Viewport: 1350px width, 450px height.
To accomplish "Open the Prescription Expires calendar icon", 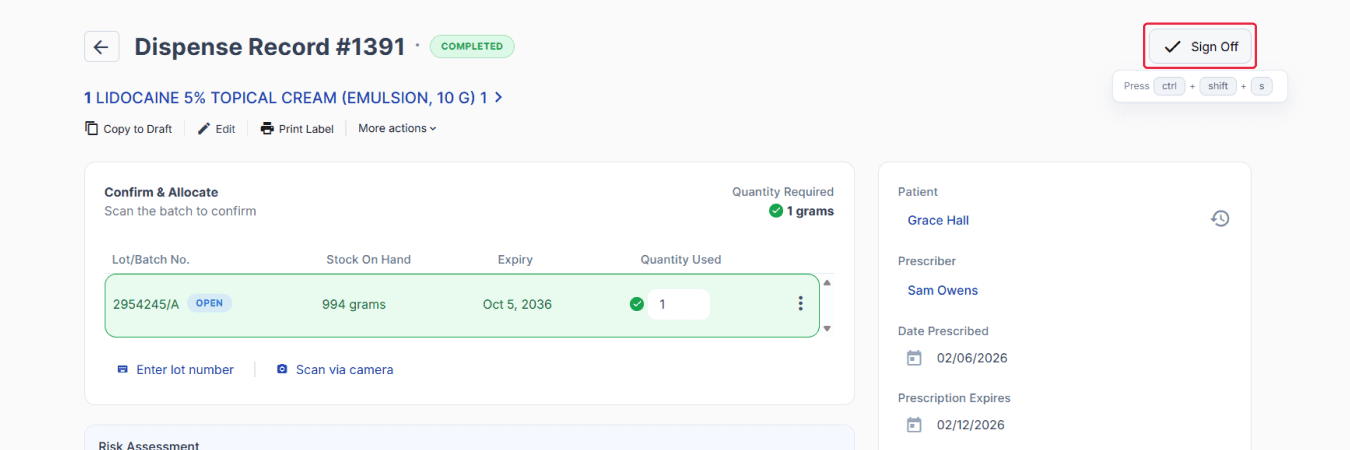I will [913, 425].
